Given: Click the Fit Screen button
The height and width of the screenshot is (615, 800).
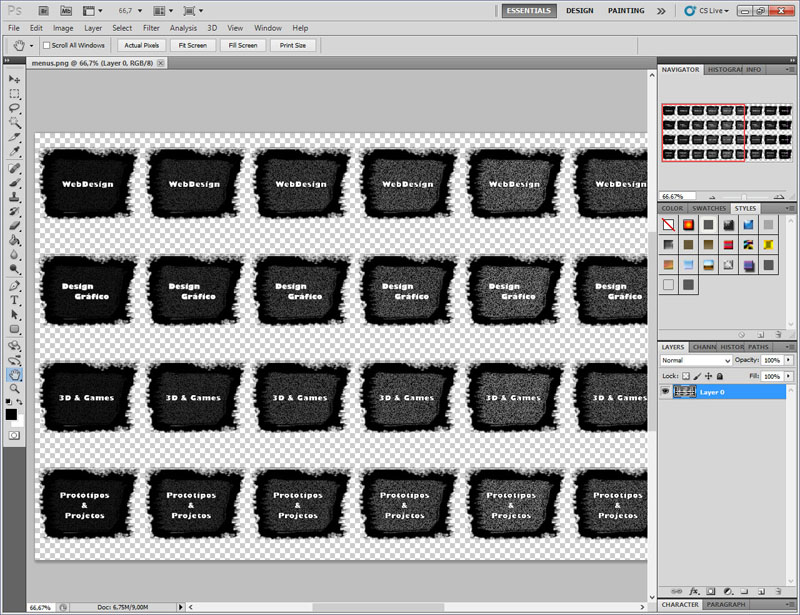Looking at the screenshot, I should tap(191, 45).
